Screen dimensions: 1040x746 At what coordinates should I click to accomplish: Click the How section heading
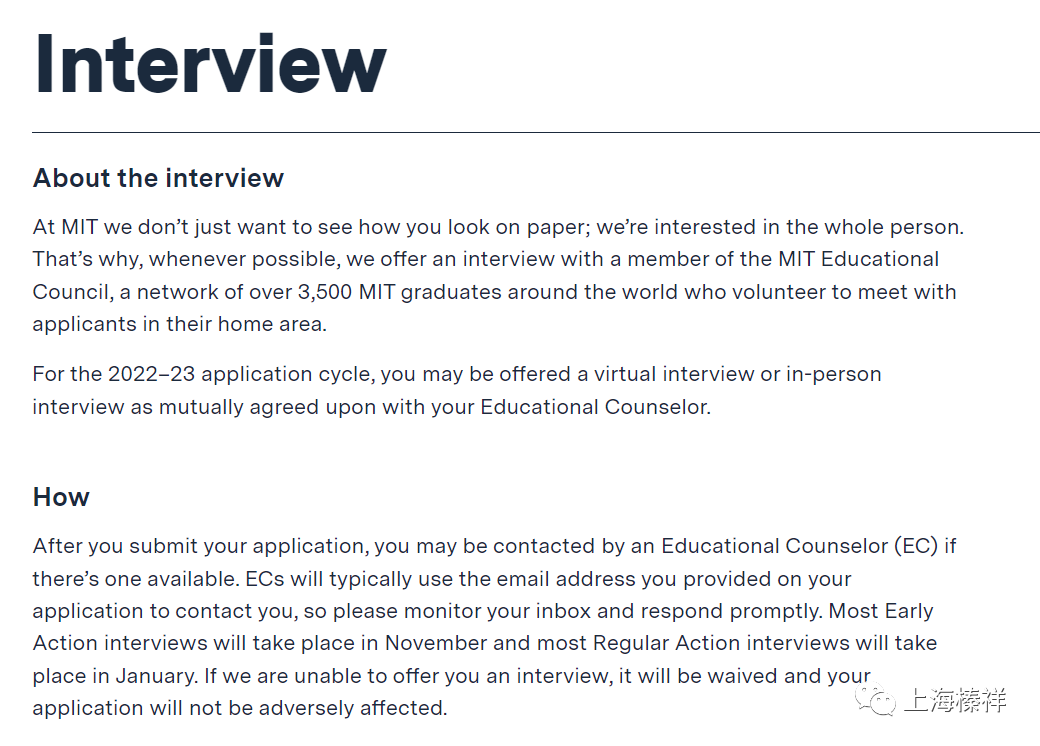61,497
